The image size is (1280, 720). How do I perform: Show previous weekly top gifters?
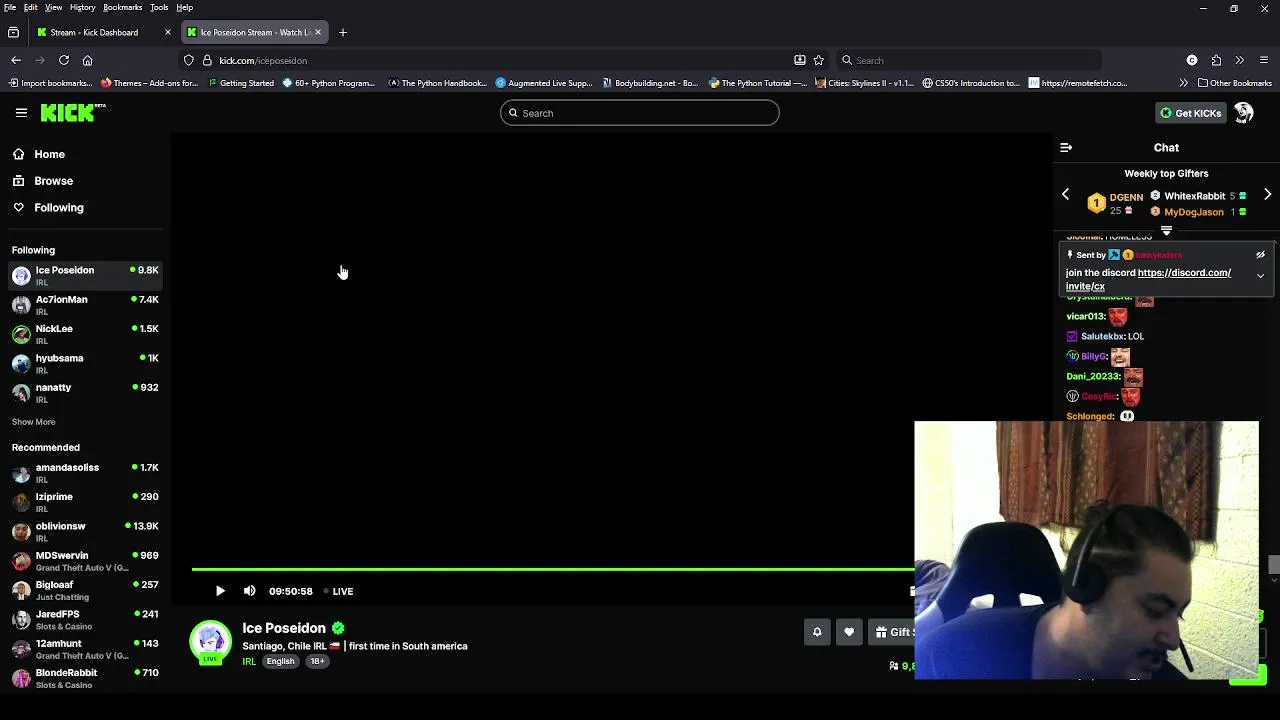coord(1065,195)
